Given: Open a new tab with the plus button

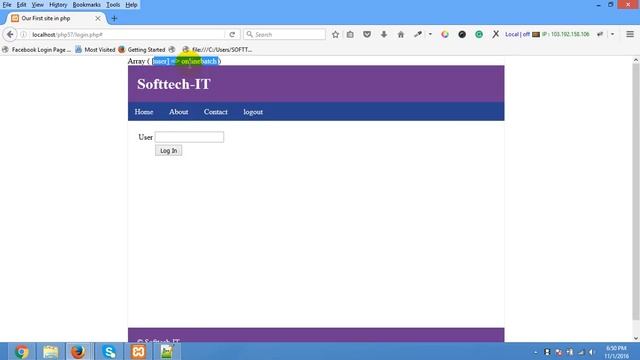Looking at the screenshot, I should [x=114, y=18].
